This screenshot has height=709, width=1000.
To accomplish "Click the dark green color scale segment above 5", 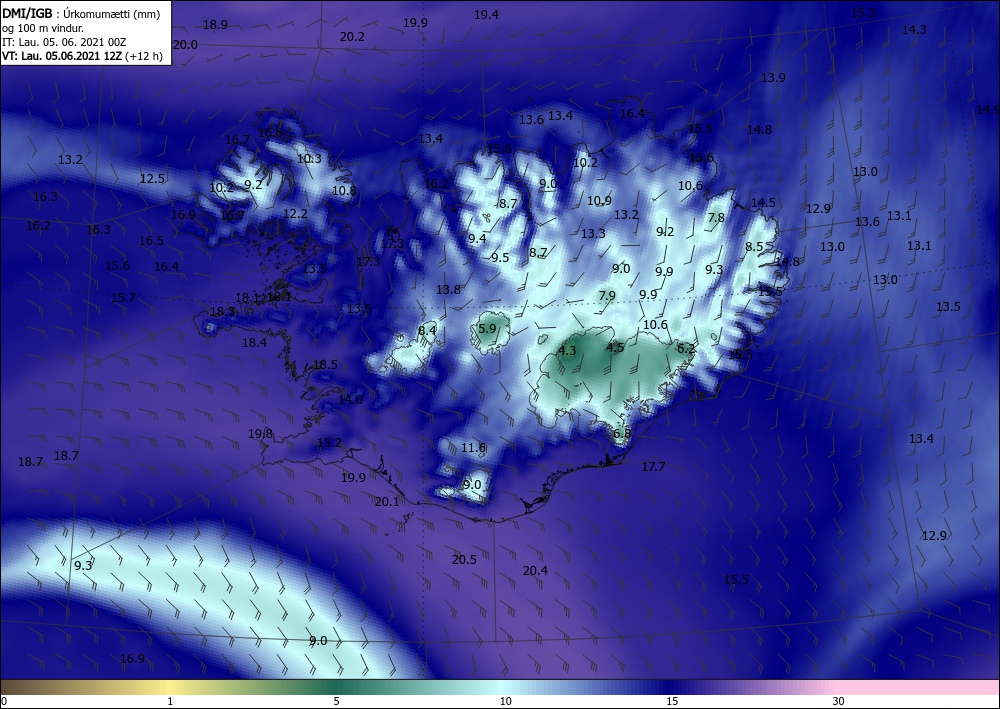I will click(336, 687).
